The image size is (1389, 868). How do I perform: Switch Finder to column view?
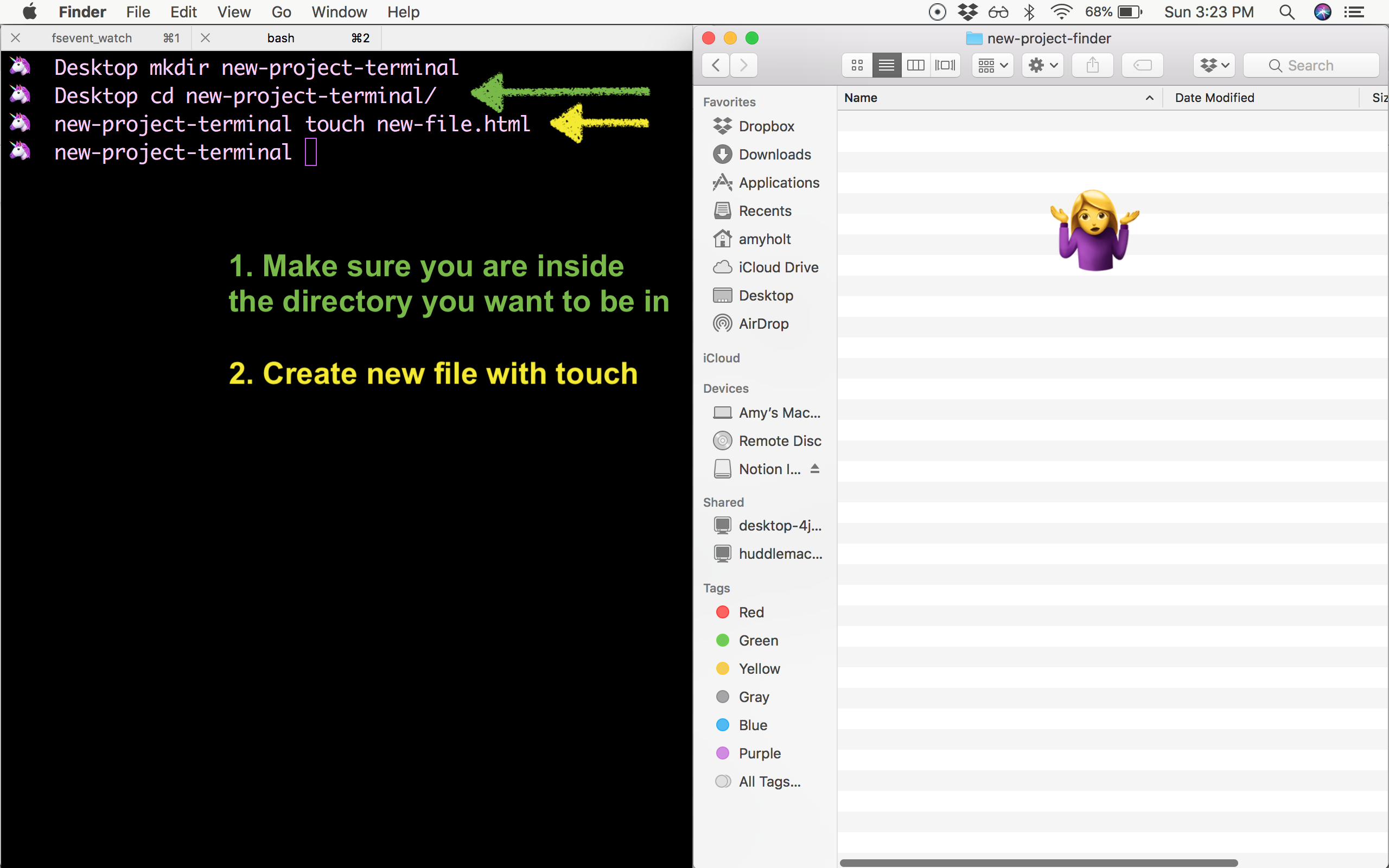(915, 66)
